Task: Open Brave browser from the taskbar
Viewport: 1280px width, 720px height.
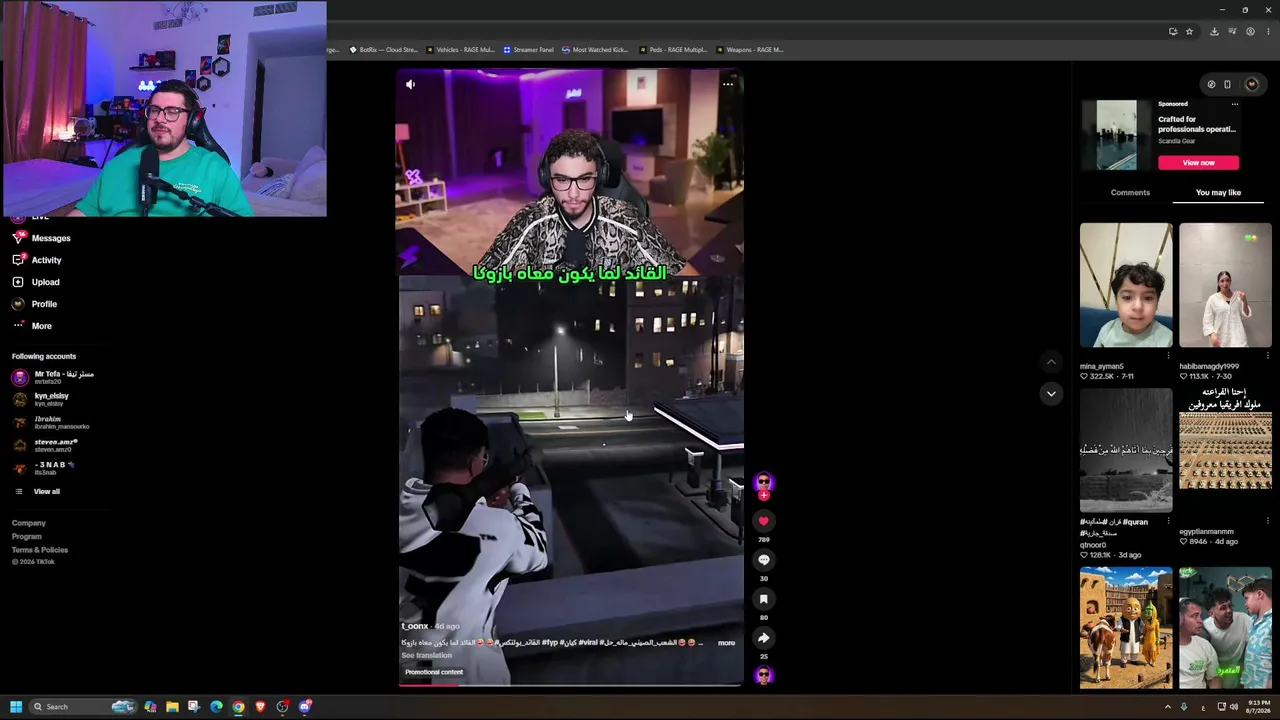Action: click(x=260, y=707)
